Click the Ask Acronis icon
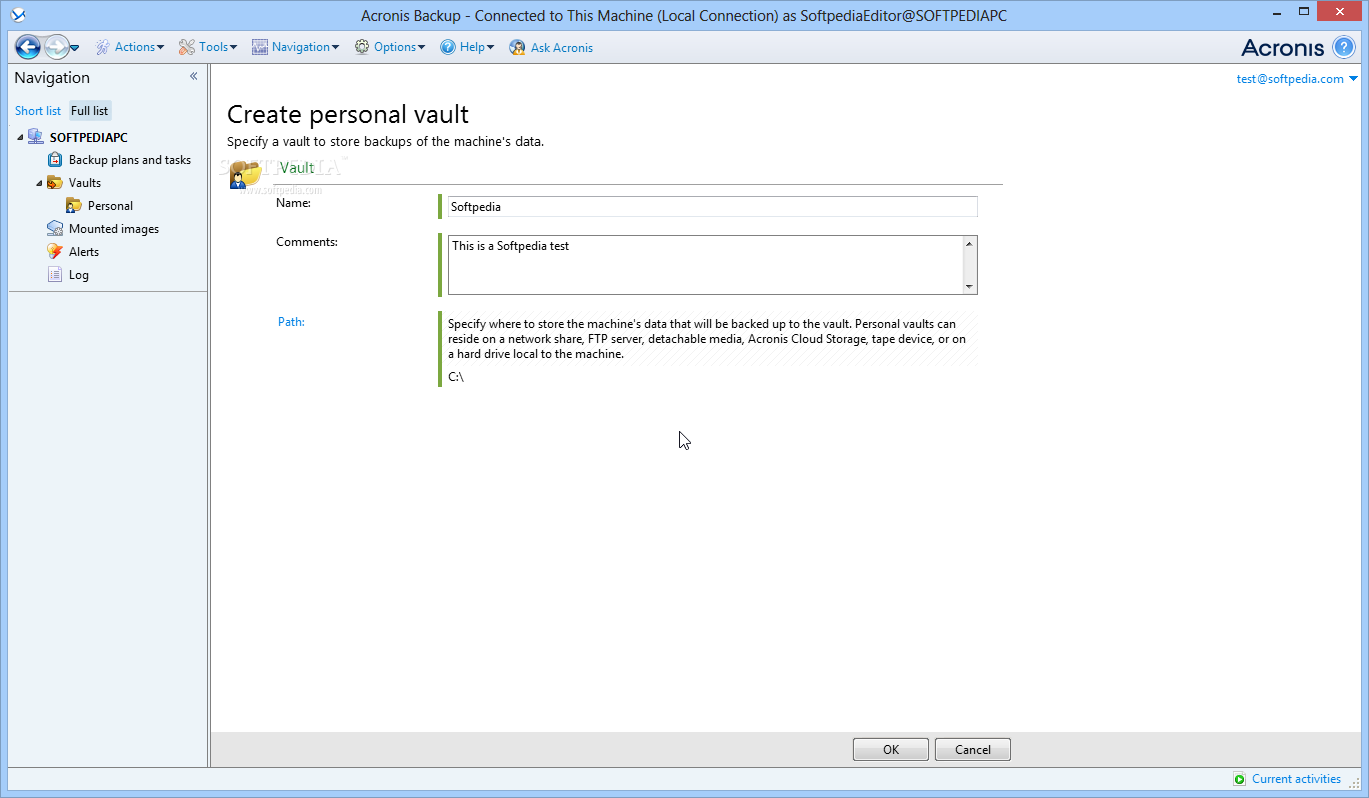 tap(517, 47)
